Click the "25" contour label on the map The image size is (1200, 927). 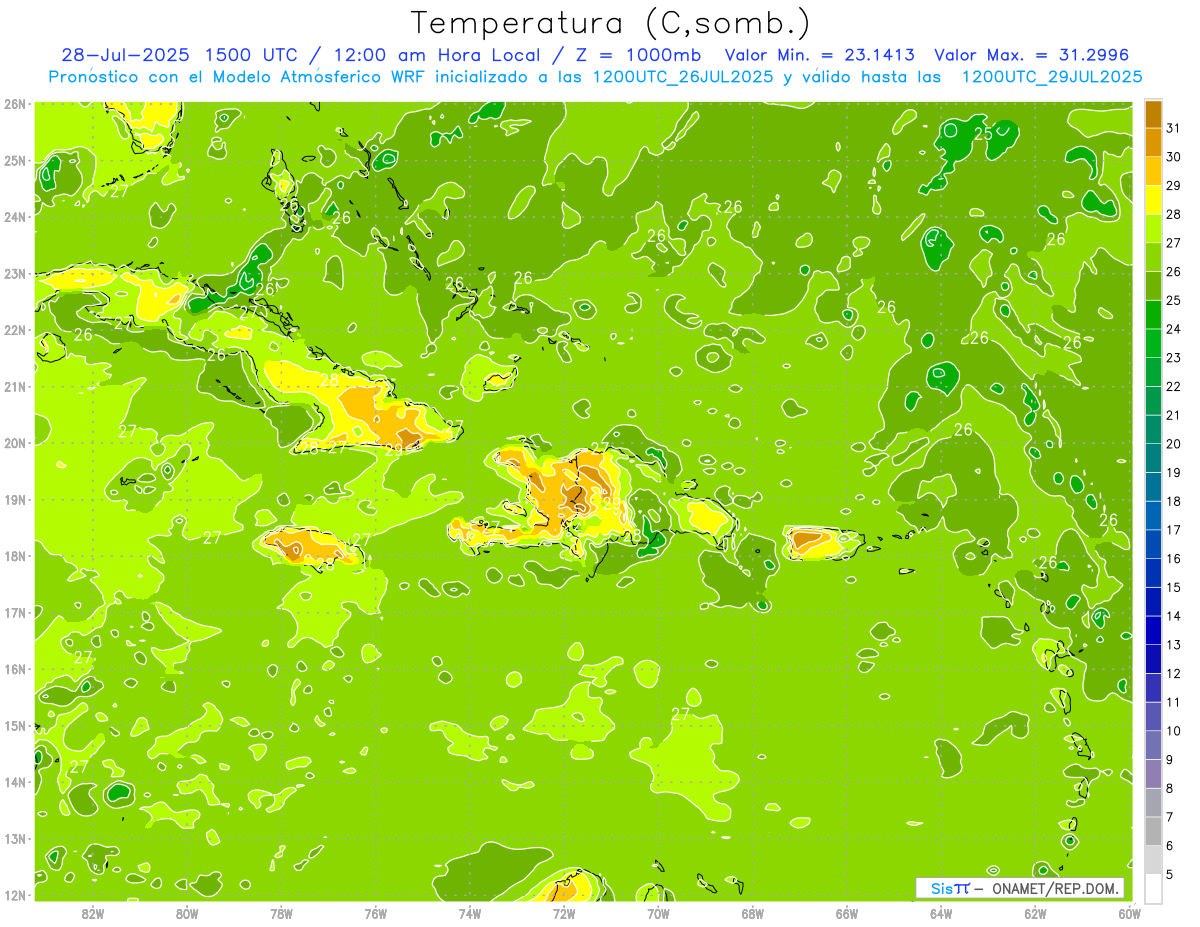pos(983,133)
